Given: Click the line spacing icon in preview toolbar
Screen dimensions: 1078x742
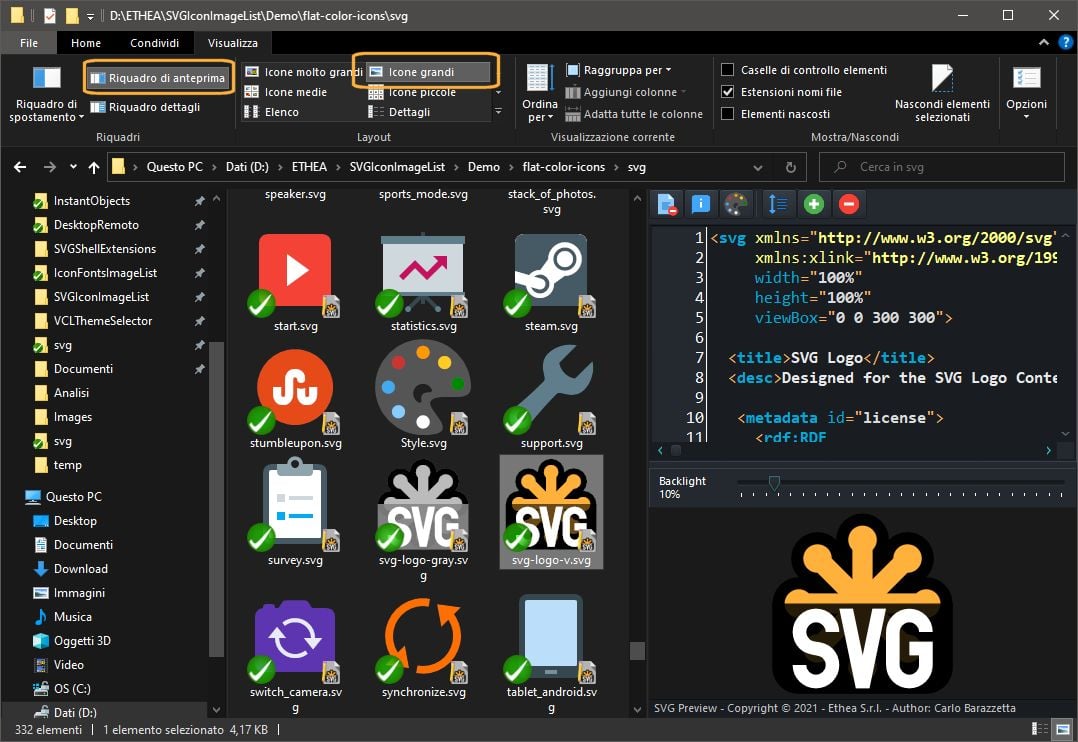Looking at the screenshot, I should [x=775, y=203].
